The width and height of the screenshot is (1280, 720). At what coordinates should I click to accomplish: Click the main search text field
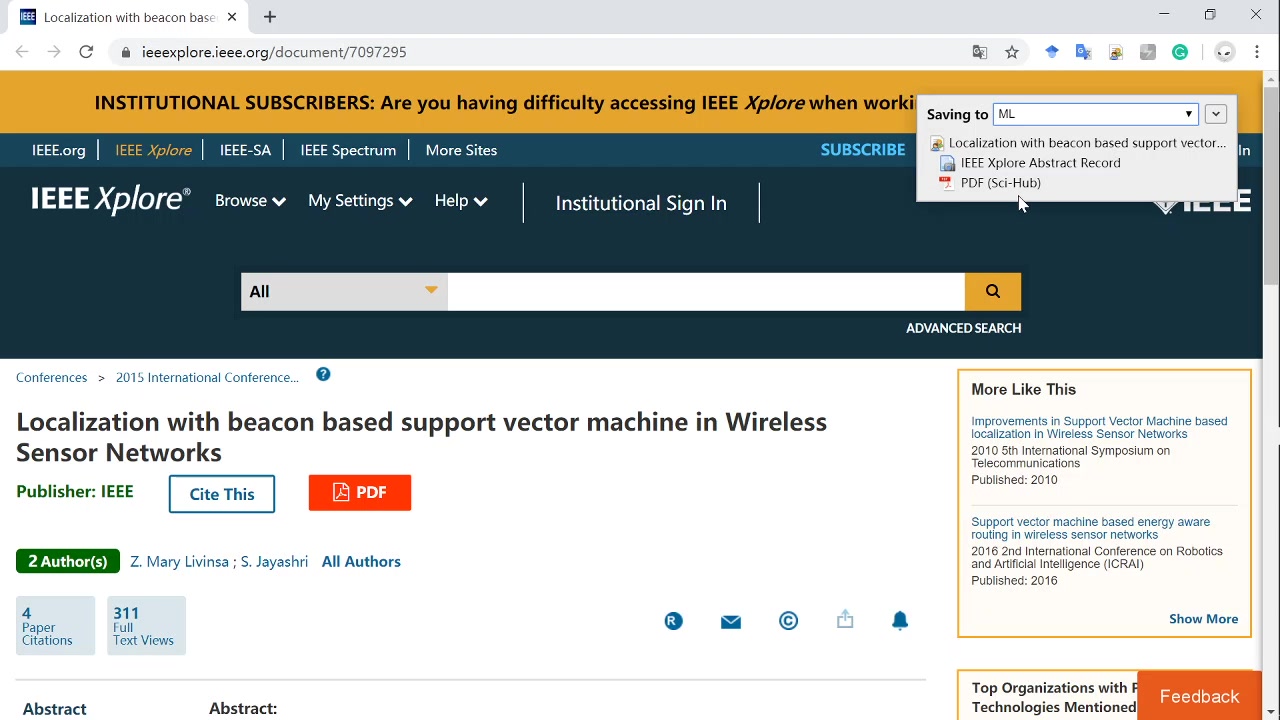706,291
